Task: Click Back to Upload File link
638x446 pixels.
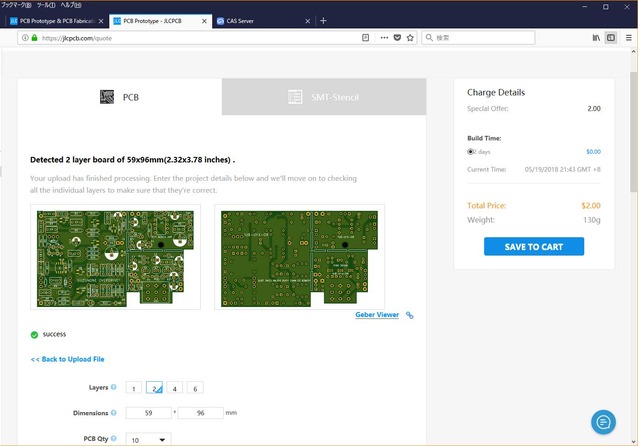Action: [x=68, y=359]
